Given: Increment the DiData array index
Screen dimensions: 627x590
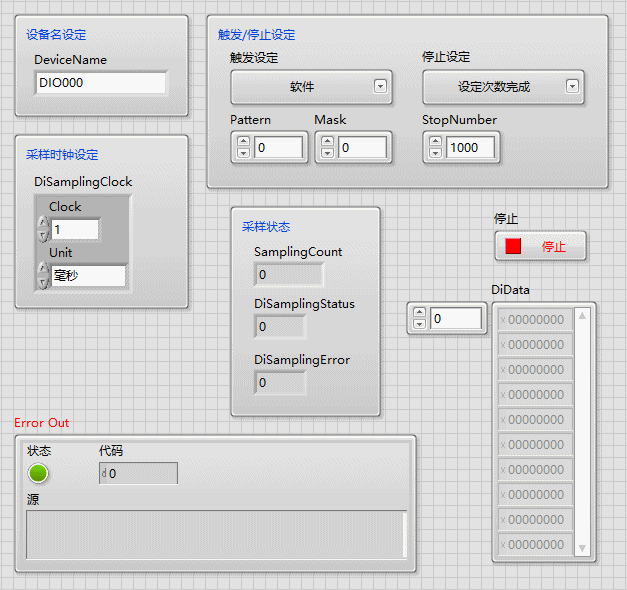Looking at the screenshot, I should pos(419,312).
